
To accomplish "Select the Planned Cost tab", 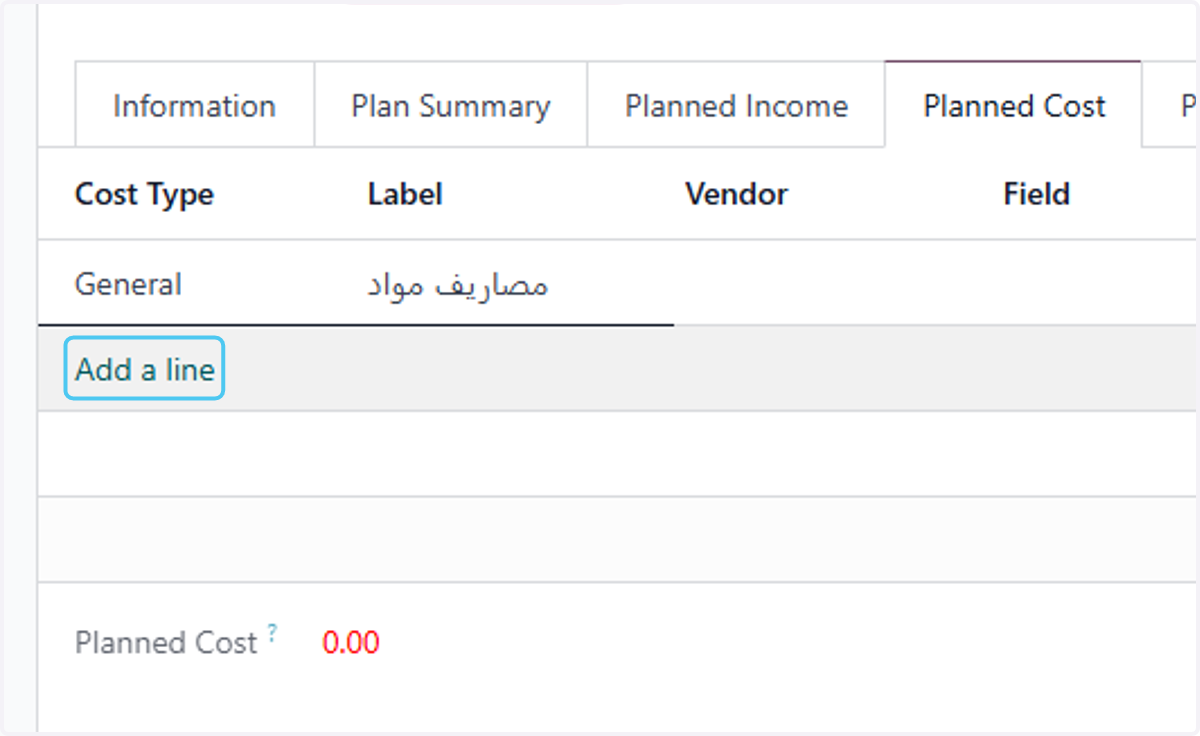I will pos(1014,105).
